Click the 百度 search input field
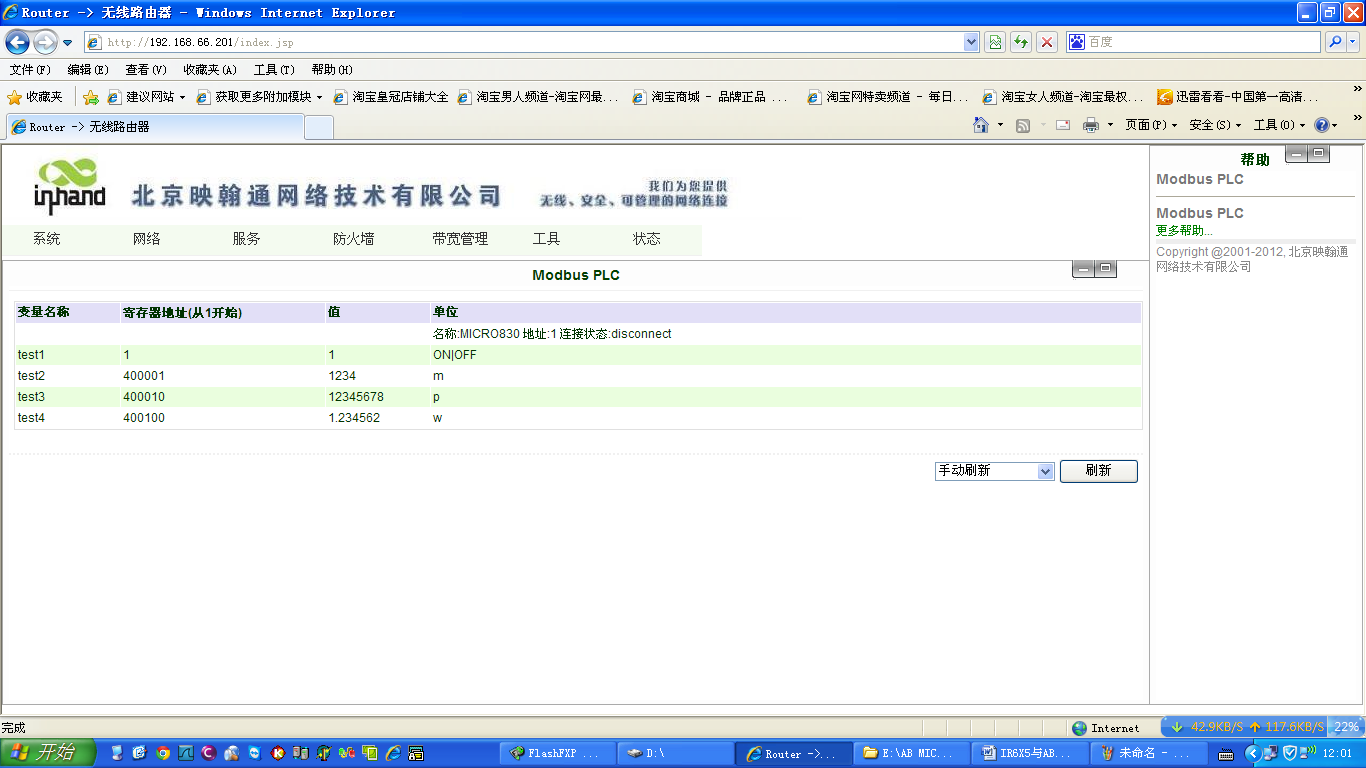The image size is (1366, 768). pos(1200,42)
